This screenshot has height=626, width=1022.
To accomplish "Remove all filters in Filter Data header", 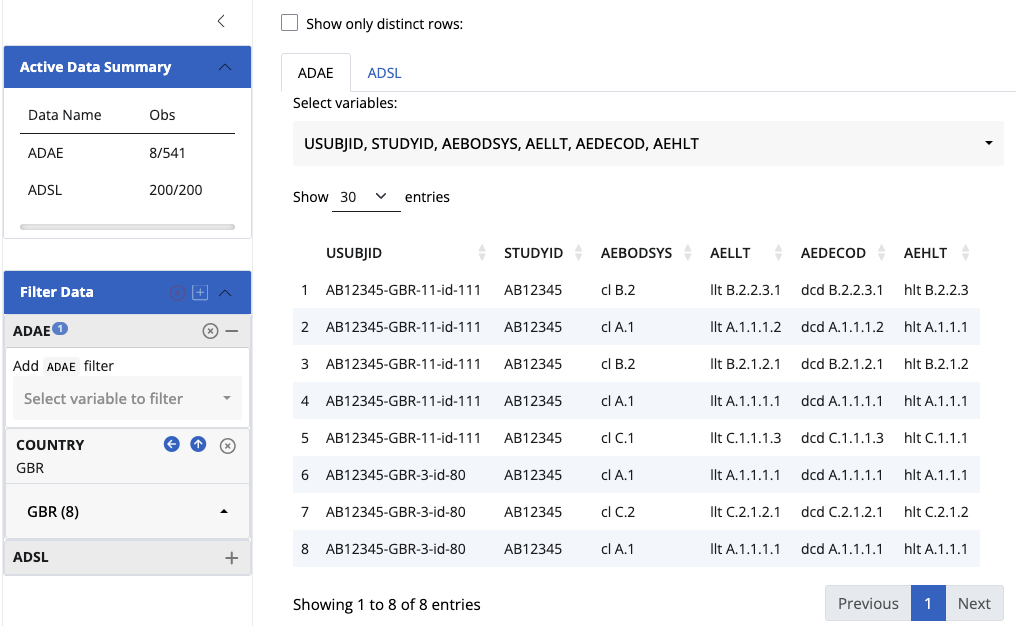I will [177, 293].
